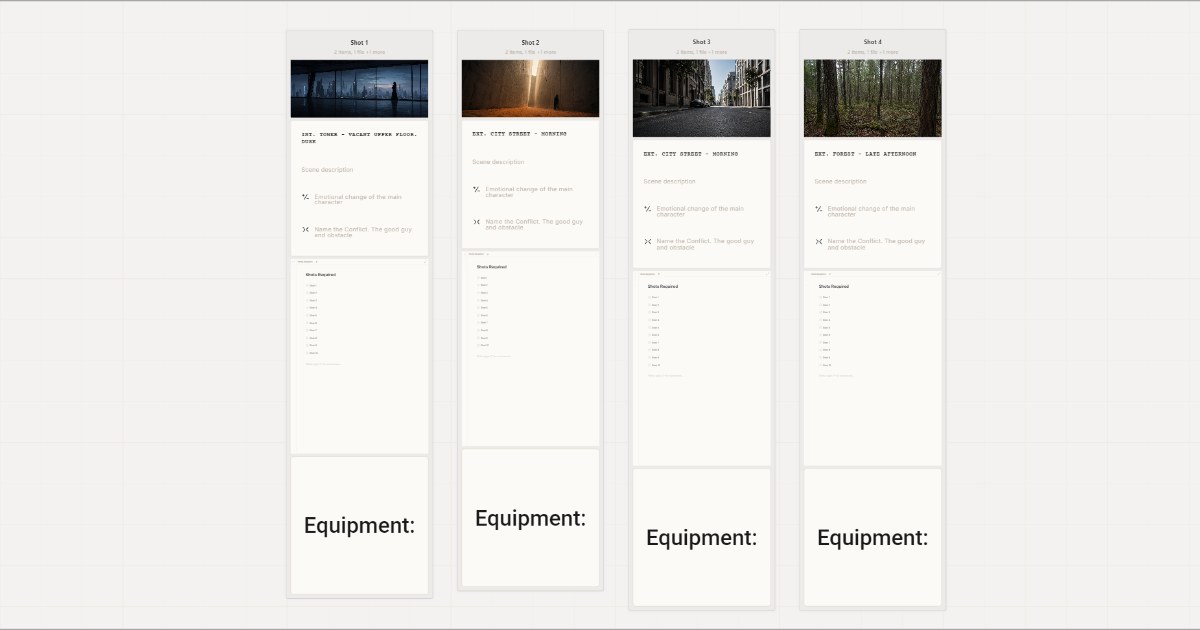Select the 'Equipment:' note in Shot 4
The width and height of the screenshot is (1200, 630).
[872, 538]
